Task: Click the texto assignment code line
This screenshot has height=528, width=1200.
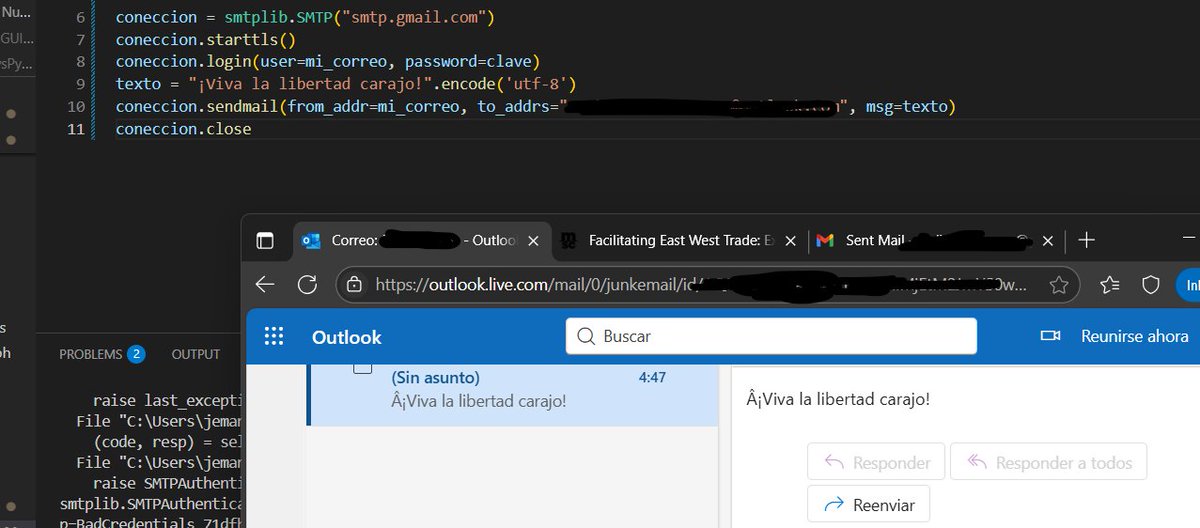Action: coord(346,84)
